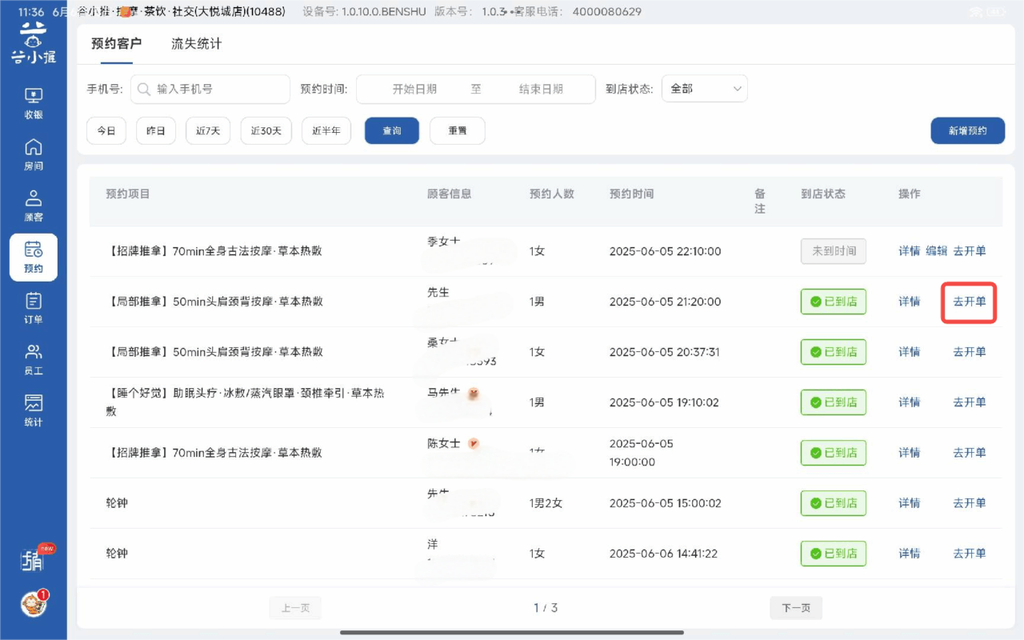Open the 收银 cashier sidebar icon
The width and height of the screenshot is (1024, 640).
pyautogui.click(x=33, y=103)
